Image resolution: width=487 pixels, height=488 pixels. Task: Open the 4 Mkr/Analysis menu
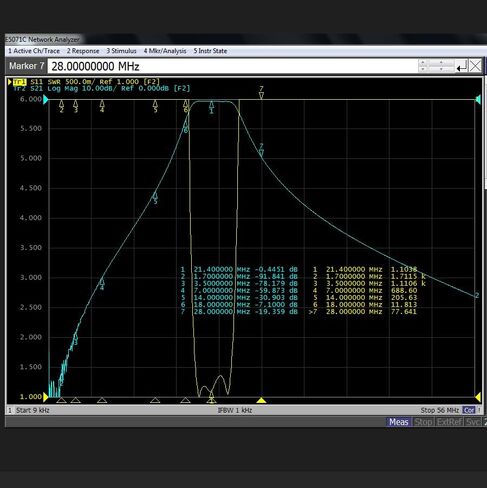coord(165,51)
